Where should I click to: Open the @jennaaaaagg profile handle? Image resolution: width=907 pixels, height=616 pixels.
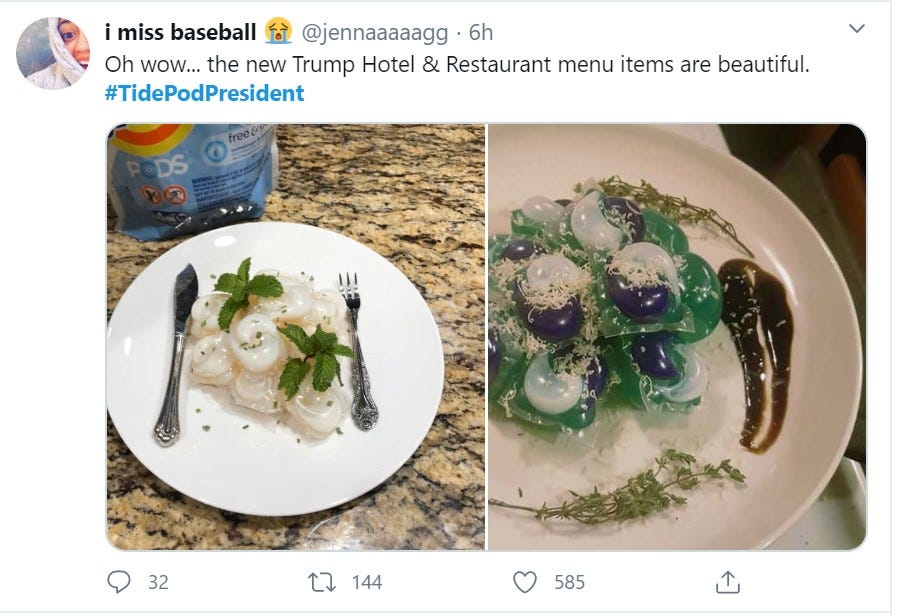coord(375,33)
